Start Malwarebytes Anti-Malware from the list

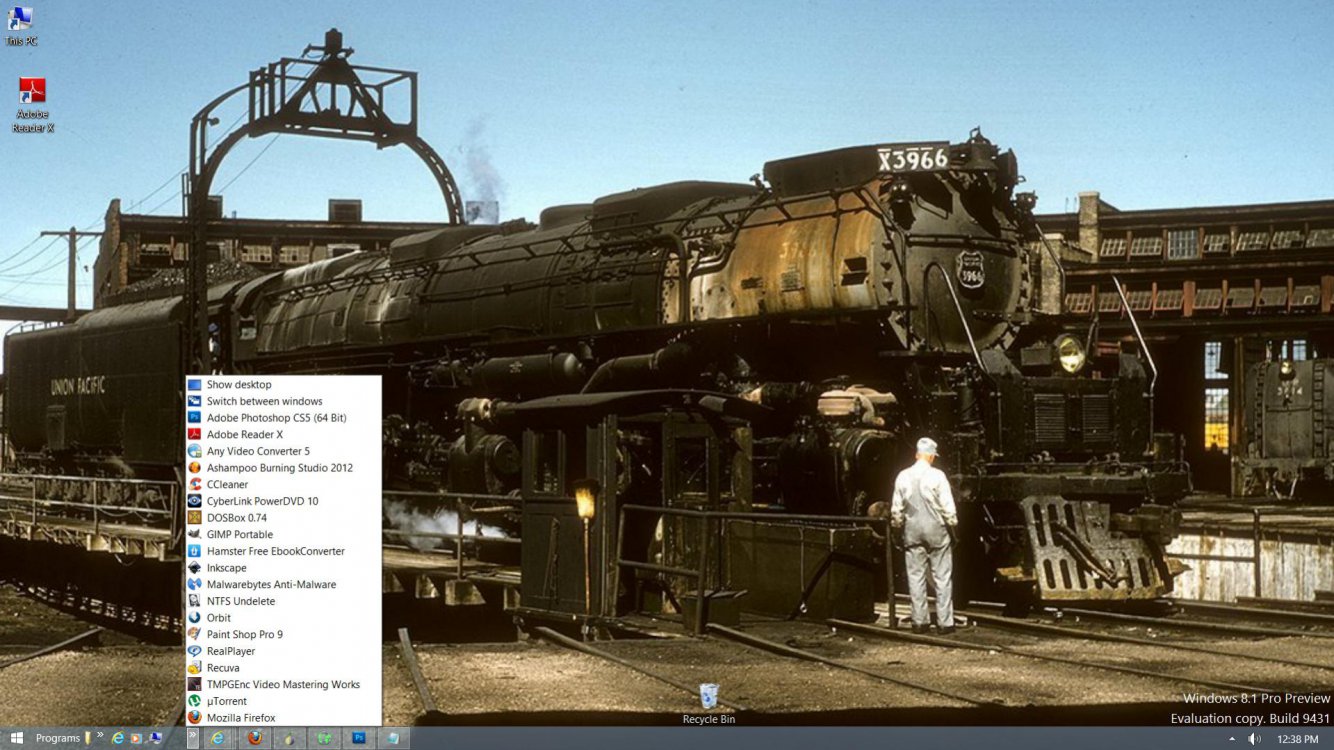(271, 585)
